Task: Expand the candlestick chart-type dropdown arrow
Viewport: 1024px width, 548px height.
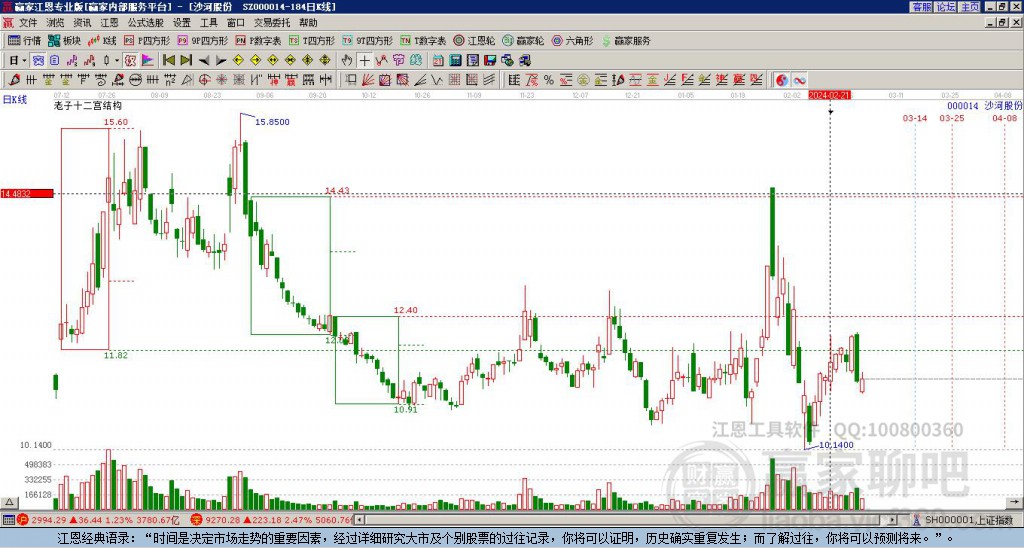Action: (x=116, y=61)
